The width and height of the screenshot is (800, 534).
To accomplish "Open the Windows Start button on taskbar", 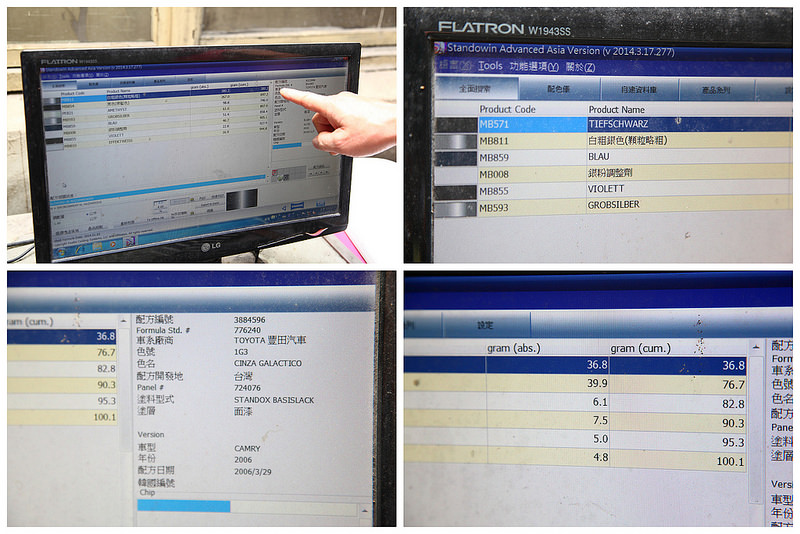I will tap(62, 252).
